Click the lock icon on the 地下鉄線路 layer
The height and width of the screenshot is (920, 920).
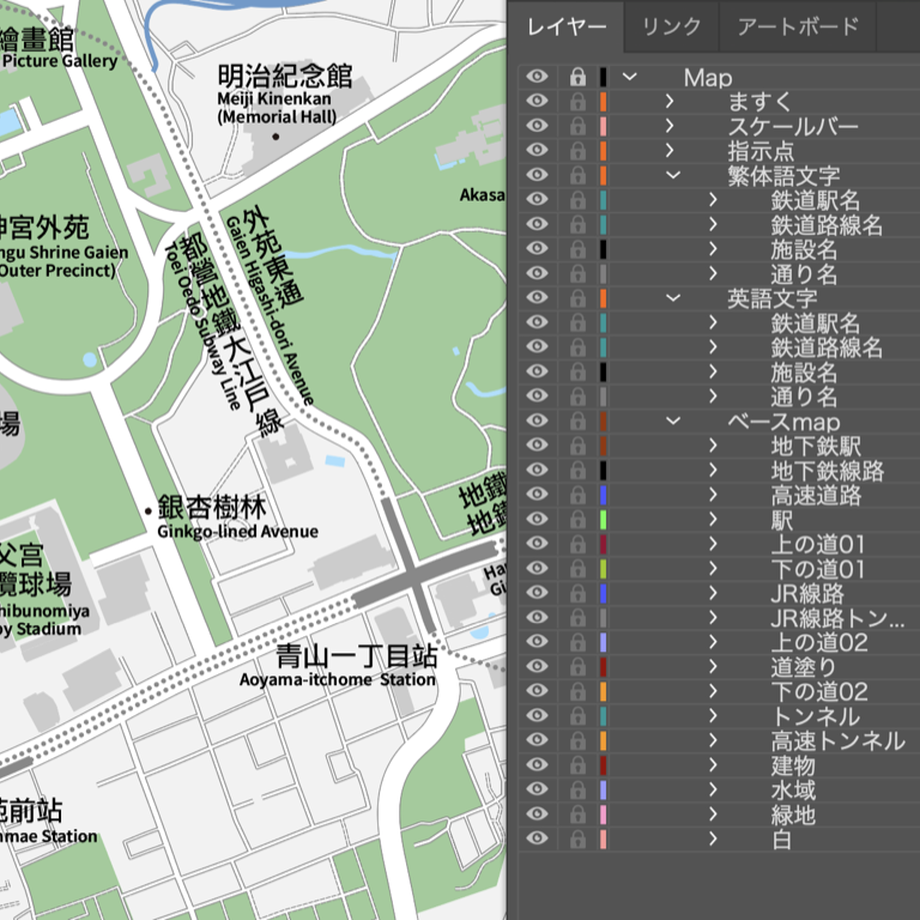coord(577,471)
